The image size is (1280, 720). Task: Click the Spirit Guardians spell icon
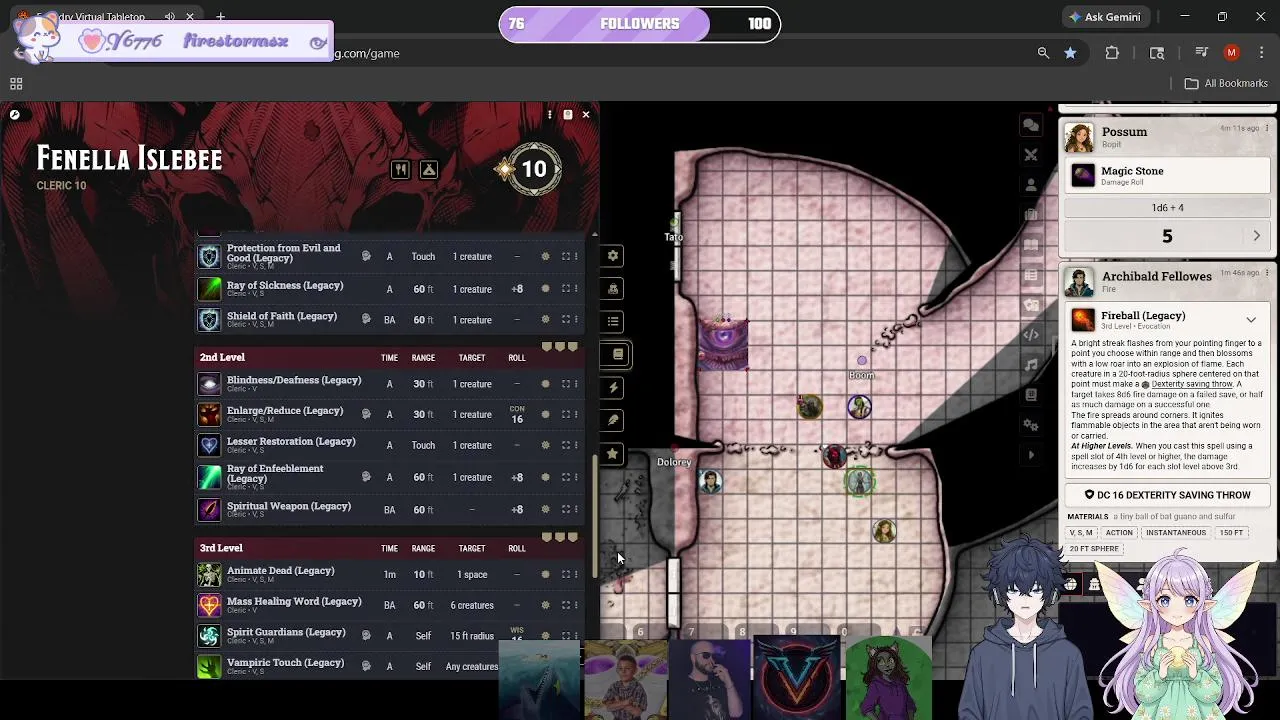tap(209, 635)
